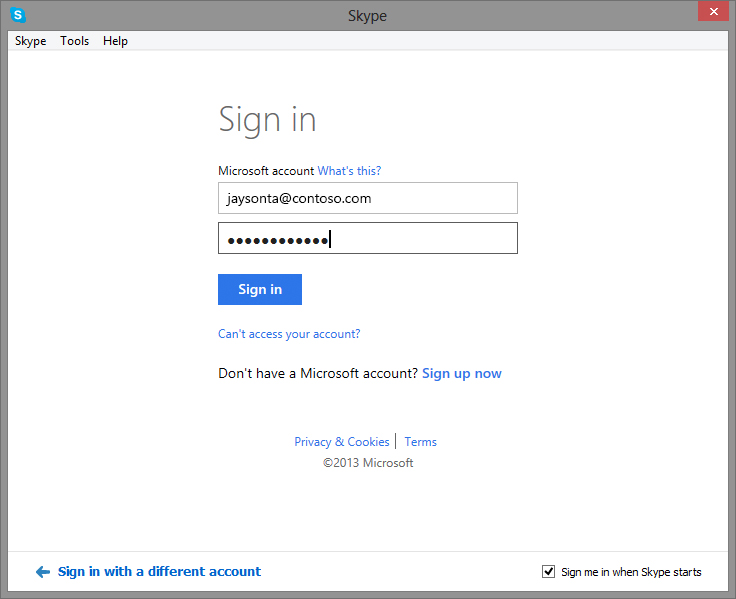
Task: Click the back arrow beside different account
Action: pos(43,572)
